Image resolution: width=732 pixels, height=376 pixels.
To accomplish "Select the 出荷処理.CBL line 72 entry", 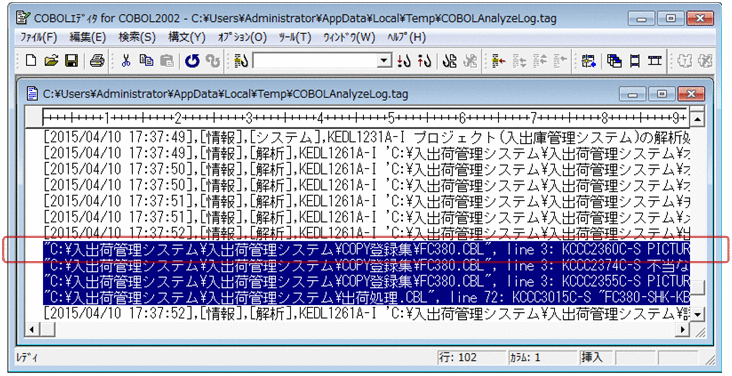I will (x=366, y=297).
